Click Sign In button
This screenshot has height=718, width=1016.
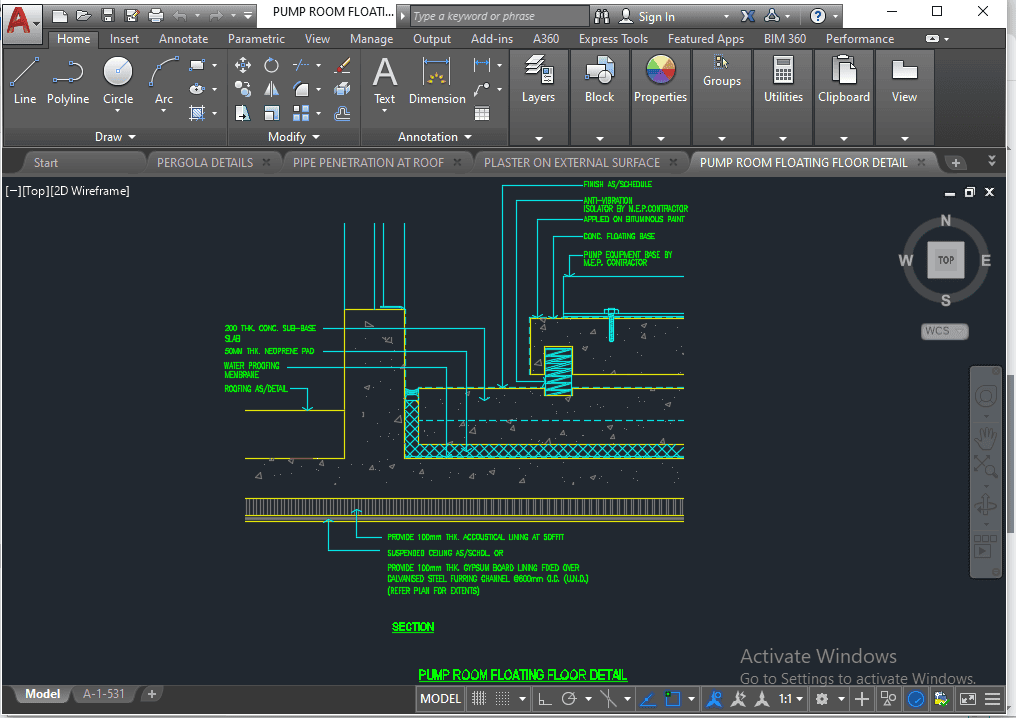[x=655, y=16]
